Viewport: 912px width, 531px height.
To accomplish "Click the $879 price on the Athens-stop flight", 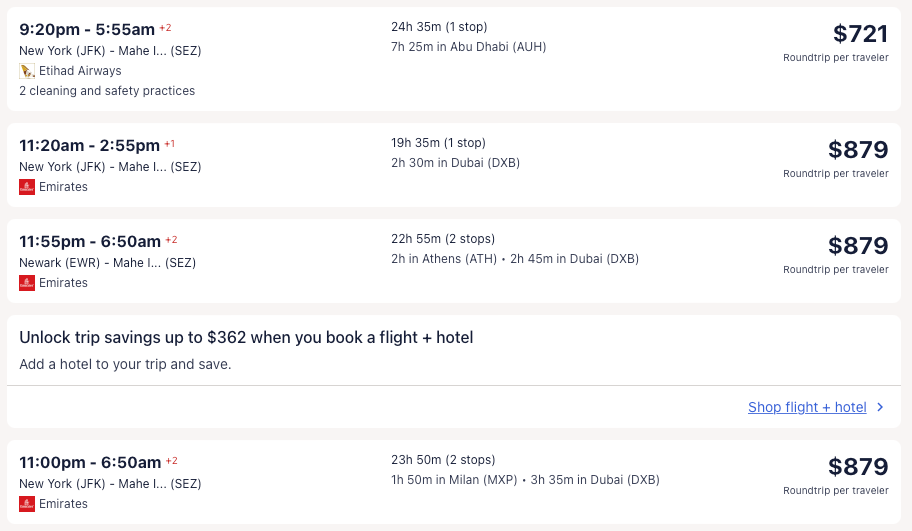I will click(858, 246).
